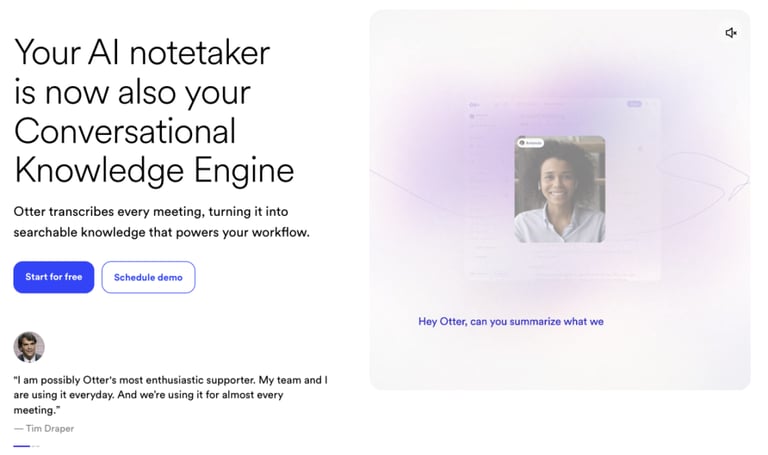Click the name badge on the video tile
768x455 pixels.
[x=530, y=143]
